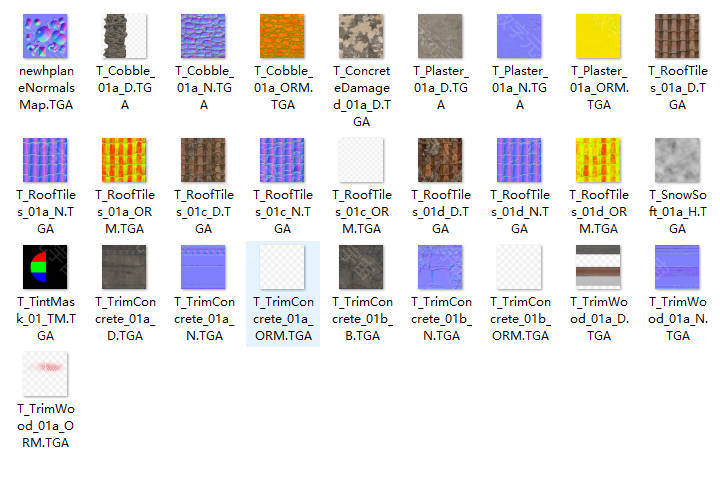Click the file name text newhplaneNormalsMap.TGA
This screenshot has height=504, width=720.
click(x=46, y=88)
